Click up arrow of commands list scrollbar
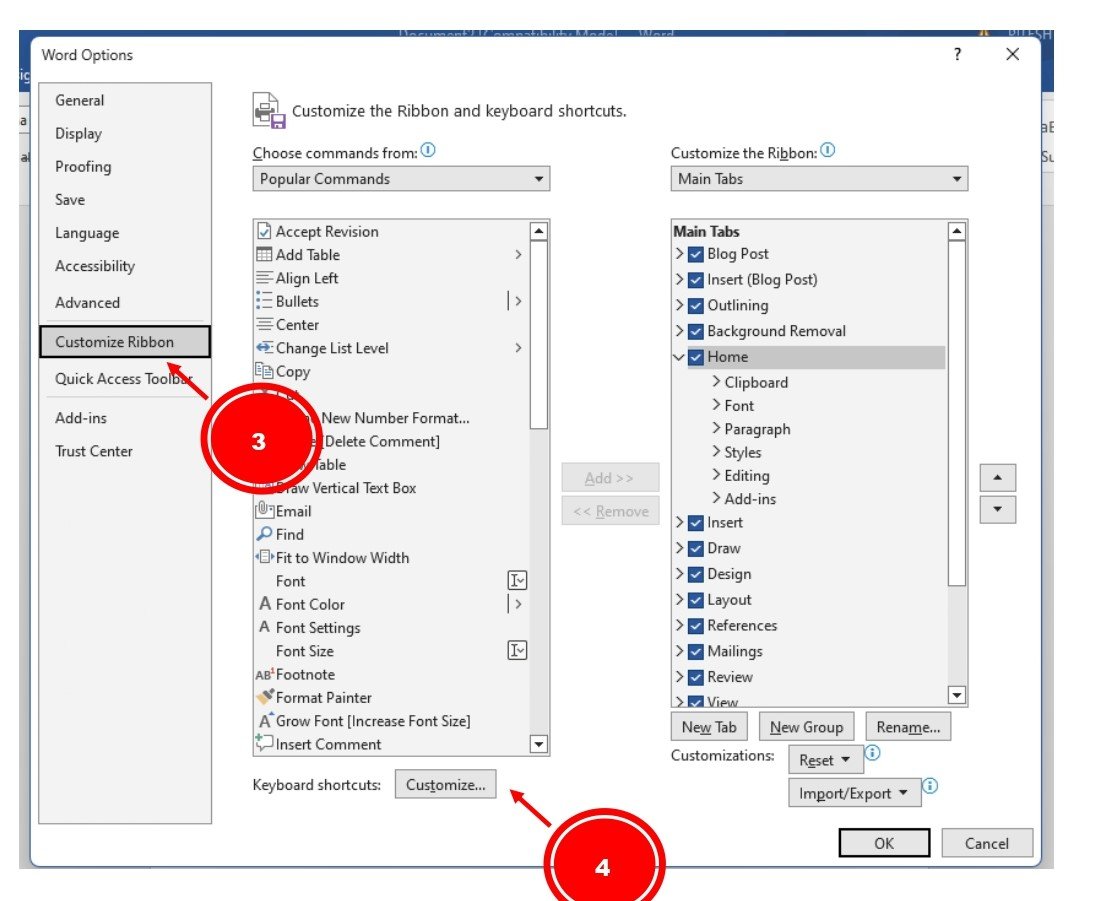This screenshot has height=901, width=1110. click(x=539, y=231)
